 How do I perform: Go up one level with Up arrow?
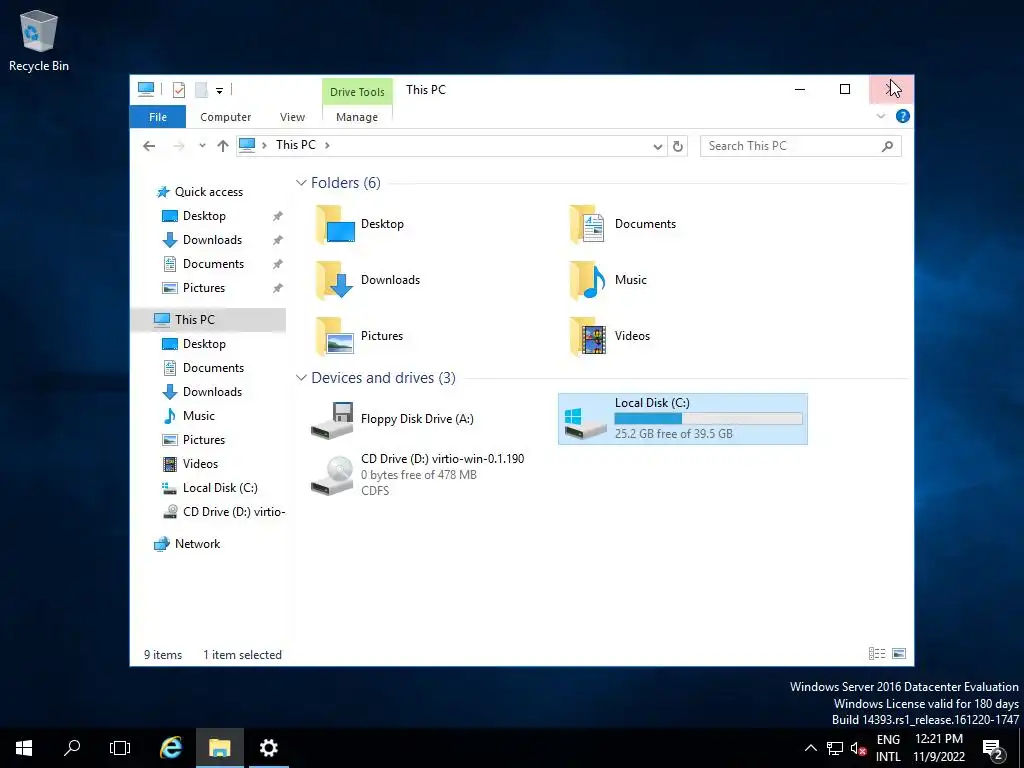click(223, 146)
